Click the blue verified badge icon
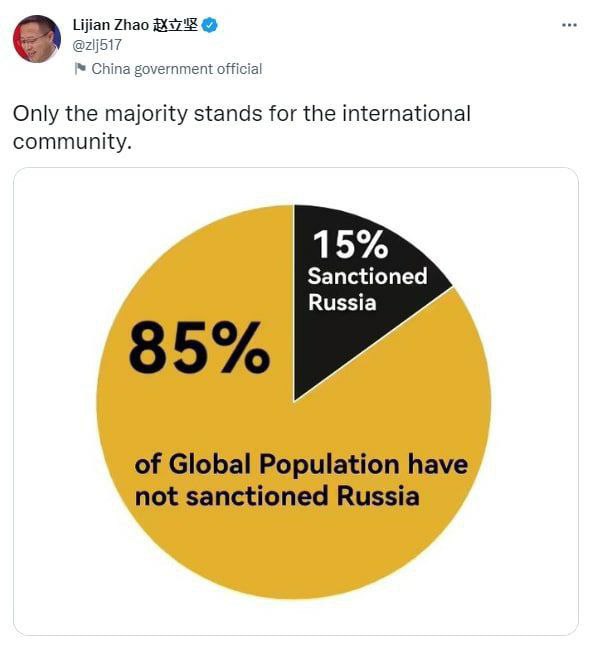Image resolution: width=591 pixels, height=646 pixels. pyautogui.click(x=210, y=25)
